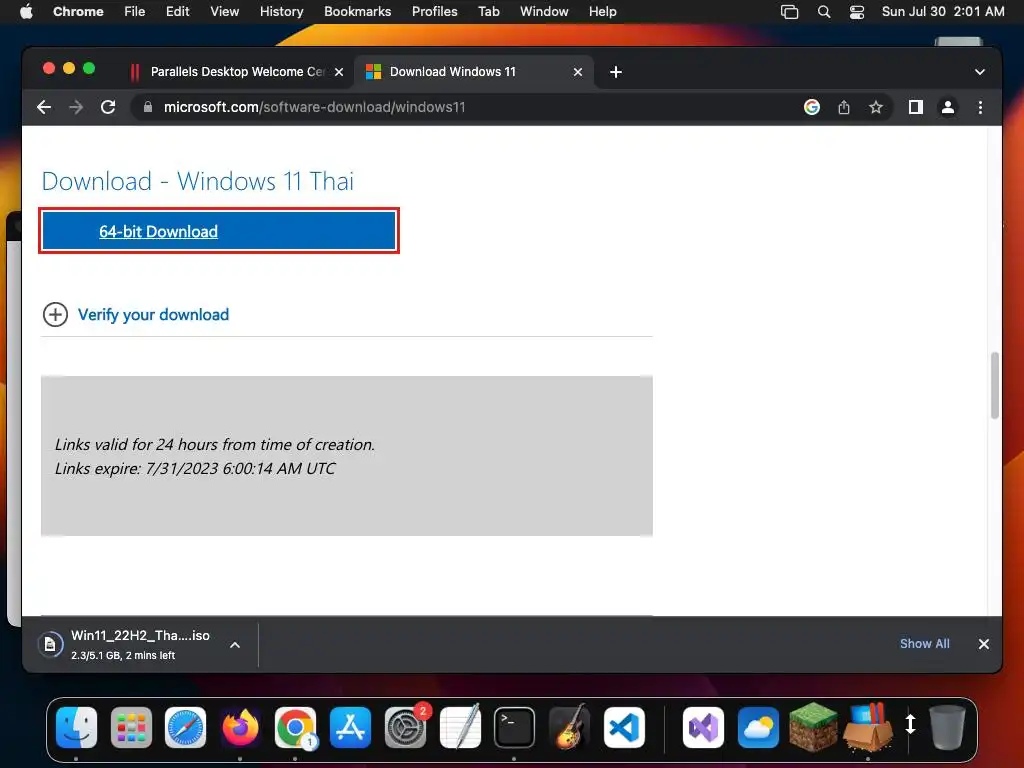
Task: Click the address bar URL
Action: (x=314, y=107)
